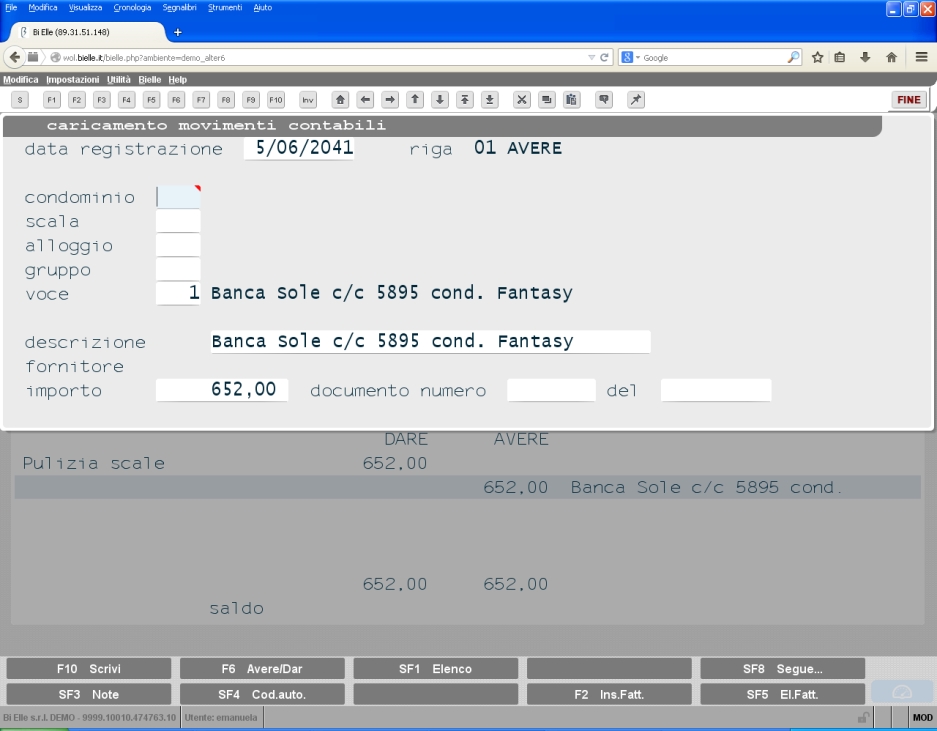Viewport: 937px width, 731px height.
Task: Open the Impostazioni menu
Action: pyautogui.click(x=72, y=79)
